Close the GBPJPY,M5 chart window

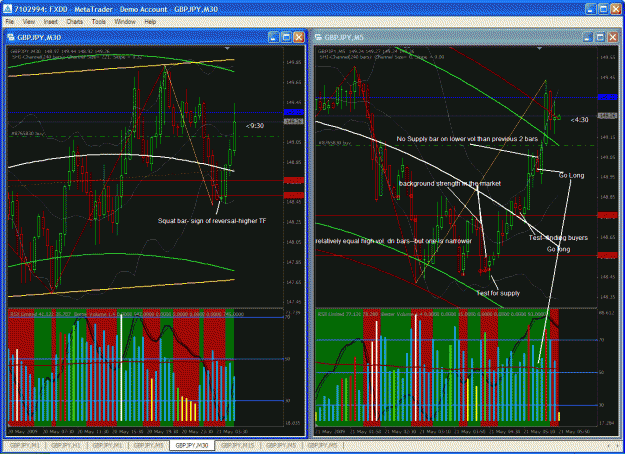[613, 37]
